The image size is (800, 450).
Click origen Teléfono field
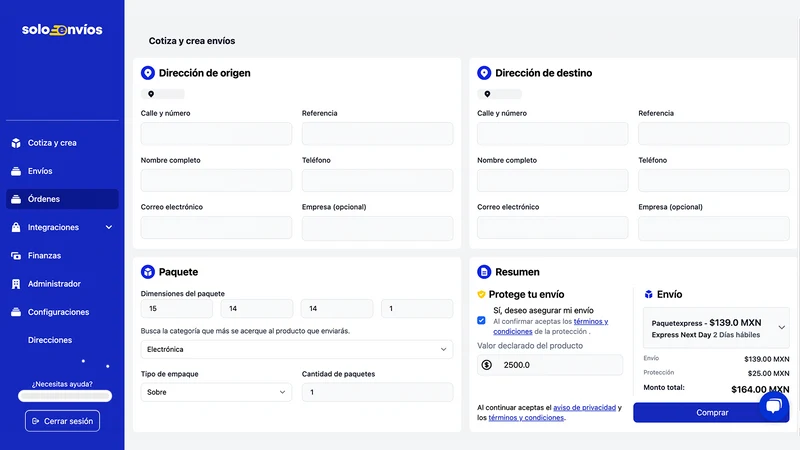point(378,181)
